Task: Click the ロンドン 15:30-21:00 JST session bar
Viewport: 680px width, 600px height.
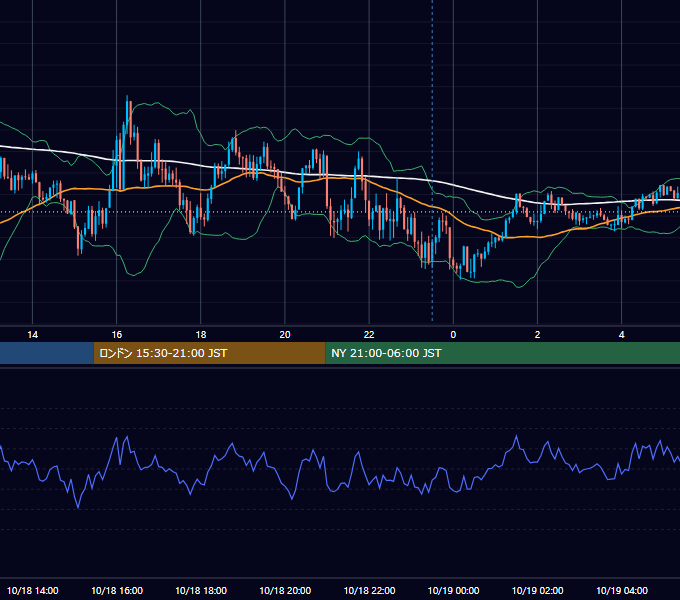Action: [x=209, y=353]
